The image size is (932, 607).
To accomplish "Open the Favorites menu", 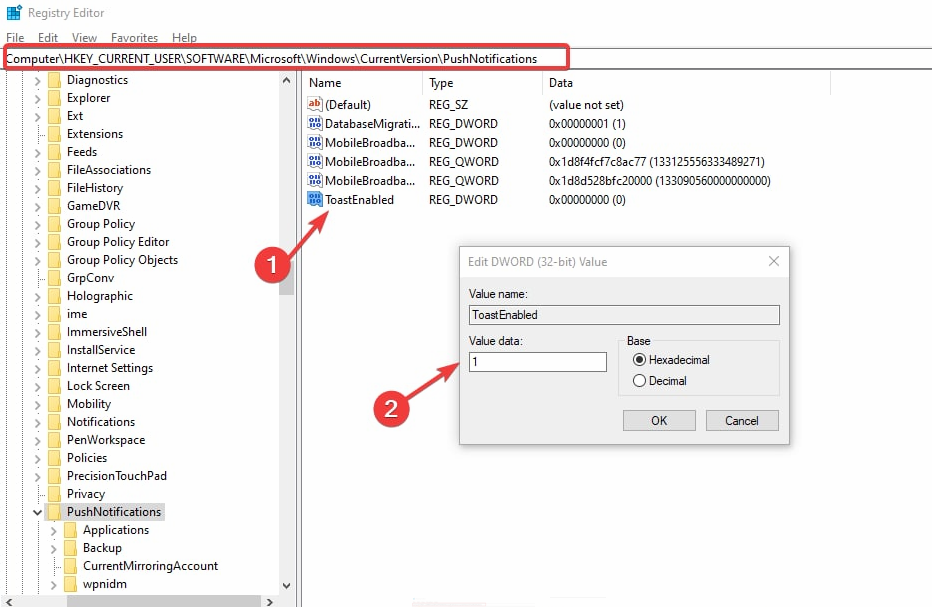I will pyautogui.click(x=134, y=37).
